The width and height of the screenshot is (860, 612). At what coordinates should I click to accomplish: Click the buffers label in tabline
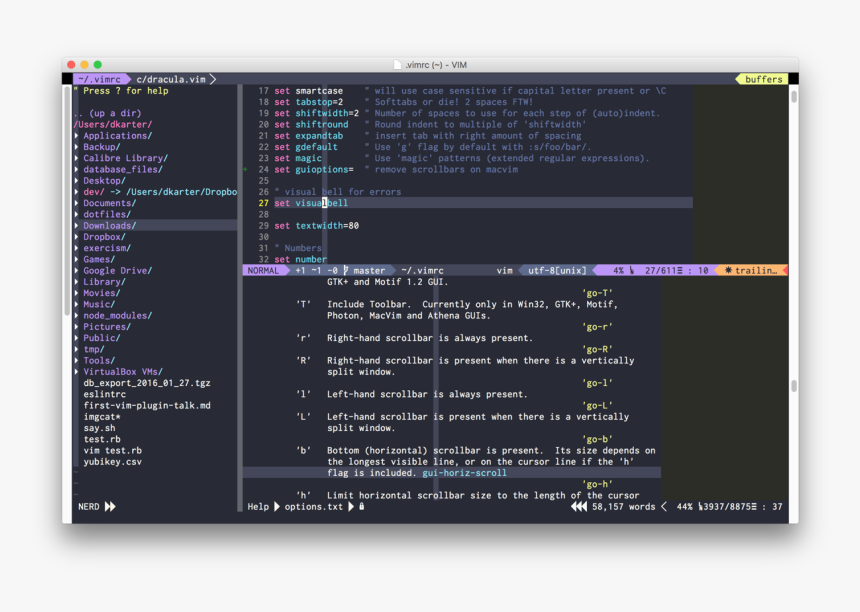763,80
